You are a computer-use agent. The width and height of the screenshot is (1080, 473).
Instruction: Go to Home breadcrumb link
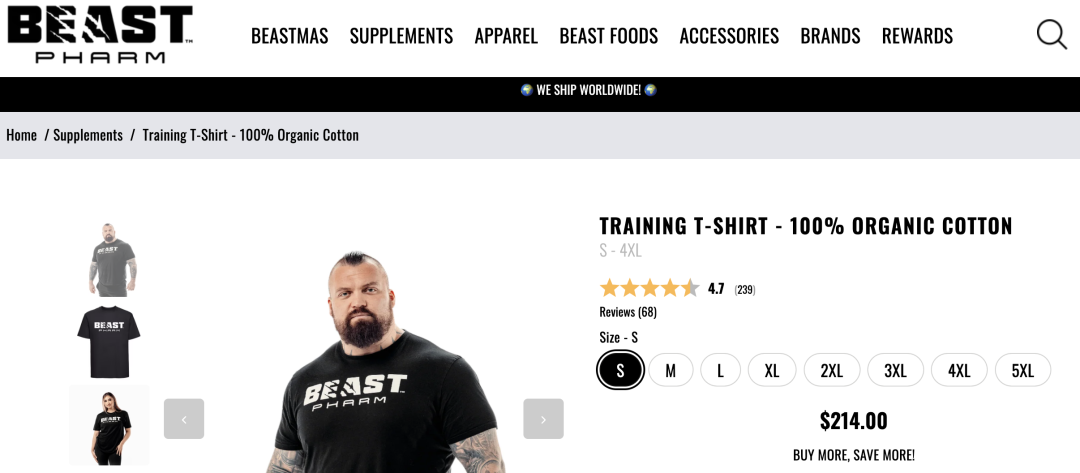(x=21, y=135)
